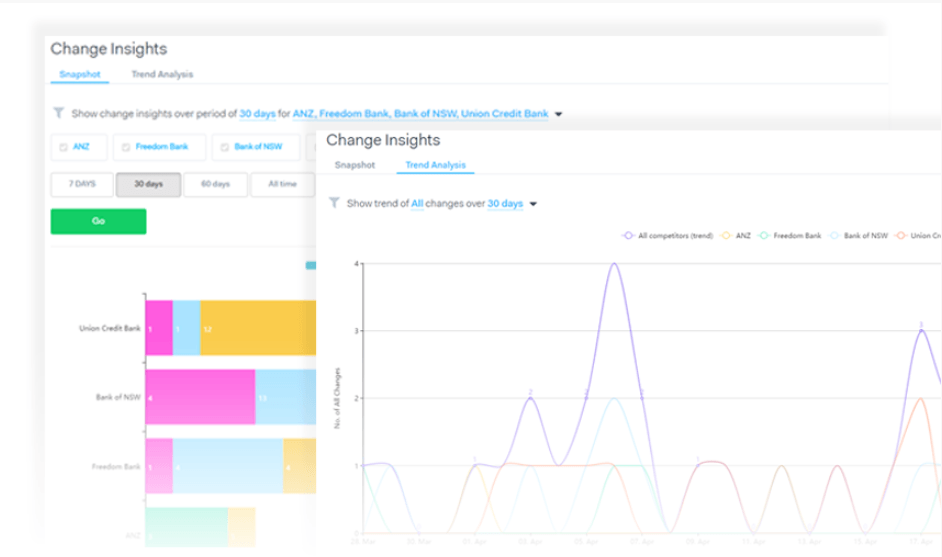942x557 pixels.
Task: Switch to the Trend Analysis tab in the left panel
Action: (x=162, y=75)
